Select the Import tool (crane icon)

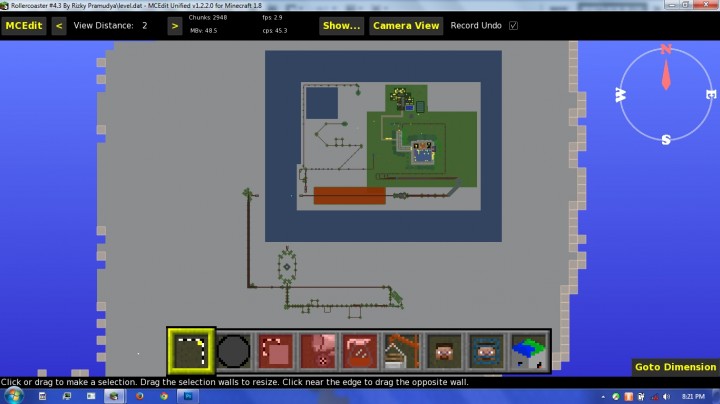402,352
